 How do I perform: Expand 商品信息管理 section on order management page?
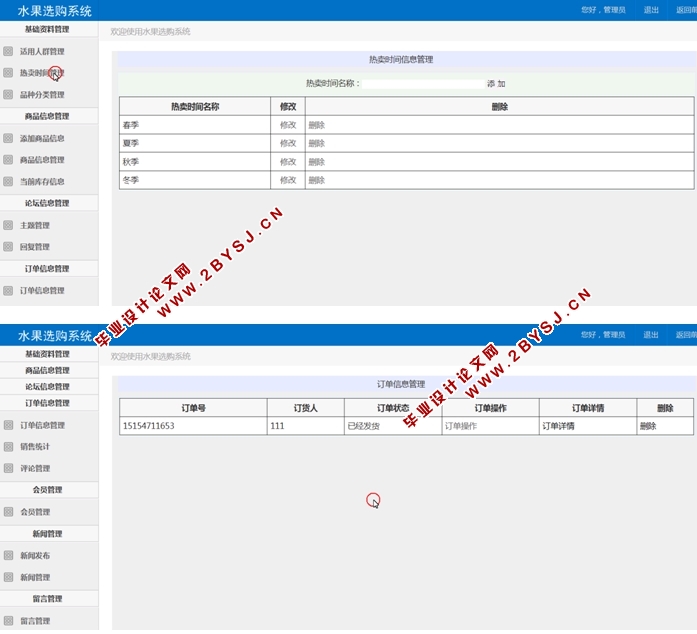tap(47, 370)
